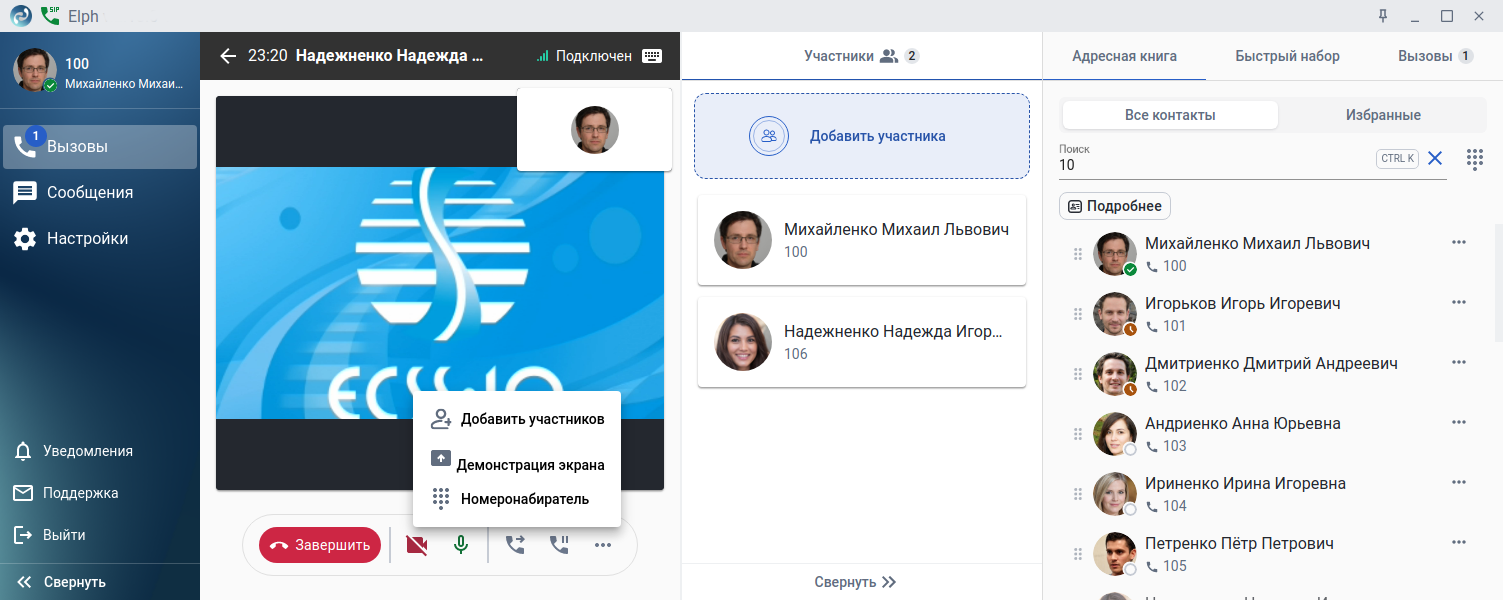
Task: Open options for Петренко Пётр Петрович
Action: [x=1459, y=542]
